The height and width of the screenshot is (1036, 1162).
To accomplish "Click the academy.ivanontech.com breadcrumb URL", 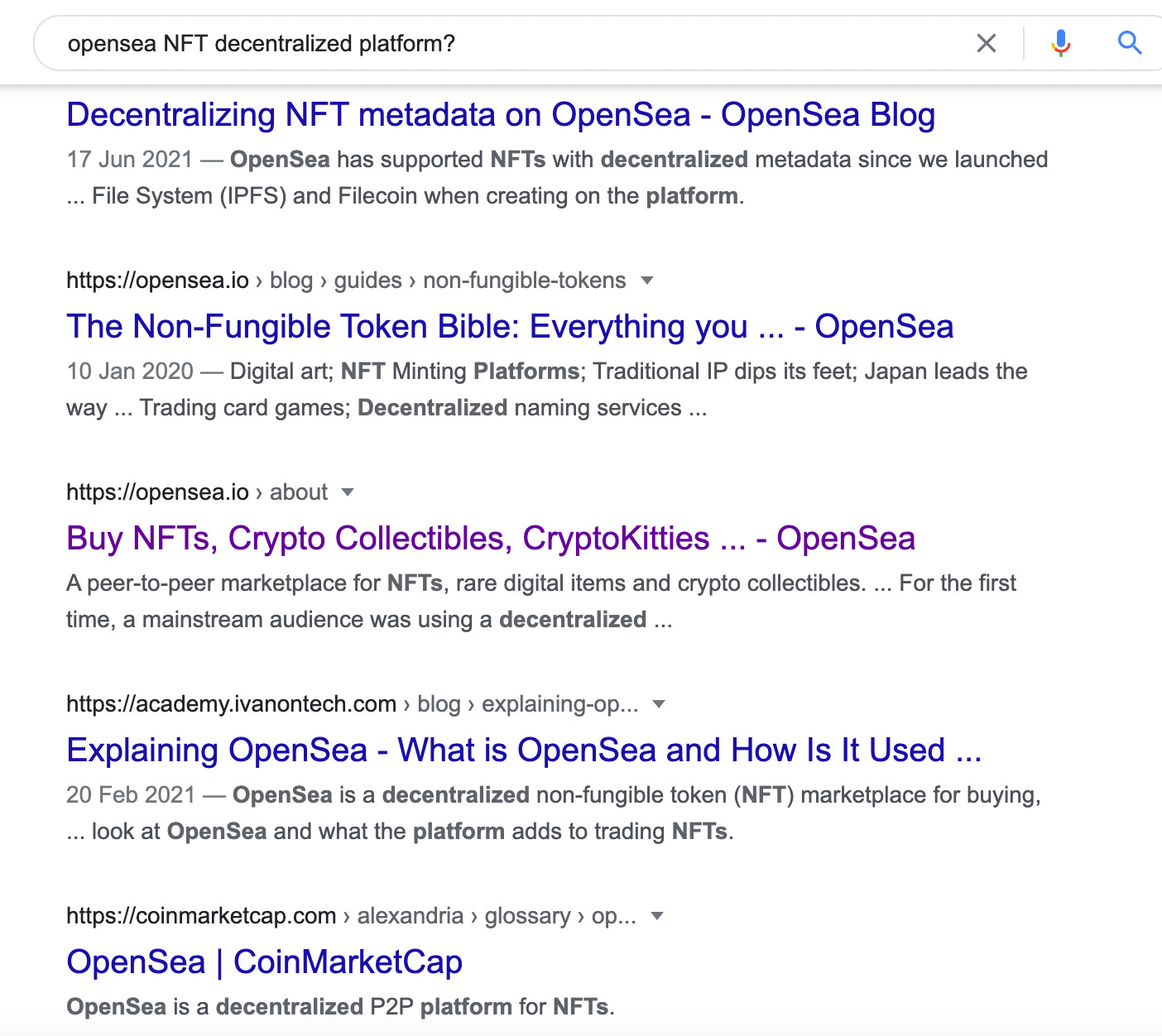I will tap(353, 704).
